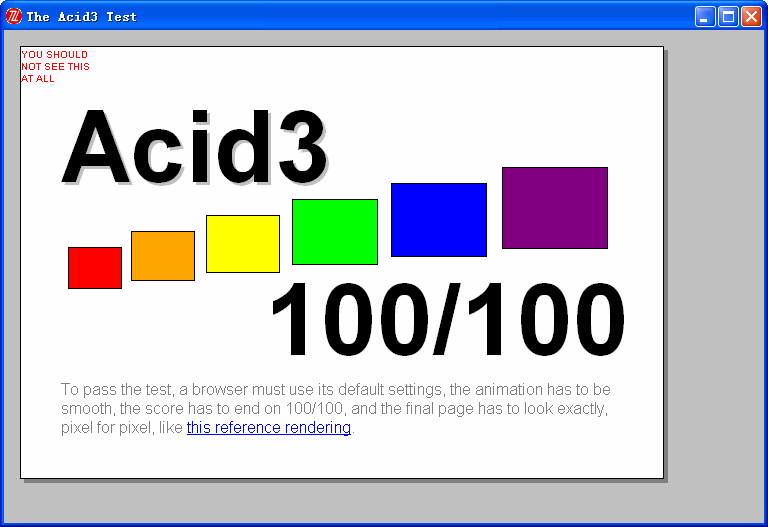Close the Acid3 Test window
768x527 pixels.
[x=751, y=17]
